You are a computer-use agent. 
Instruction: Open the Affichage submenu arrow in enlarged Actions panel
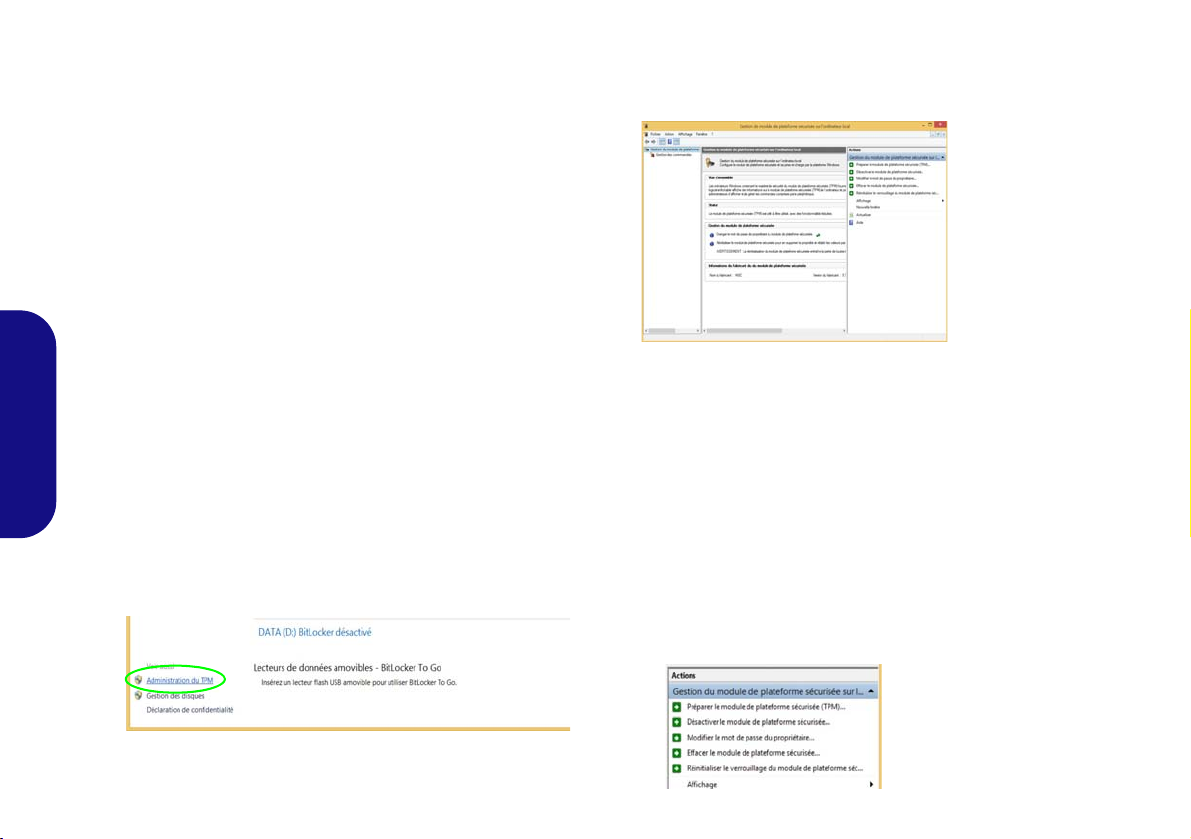point(871,784)
